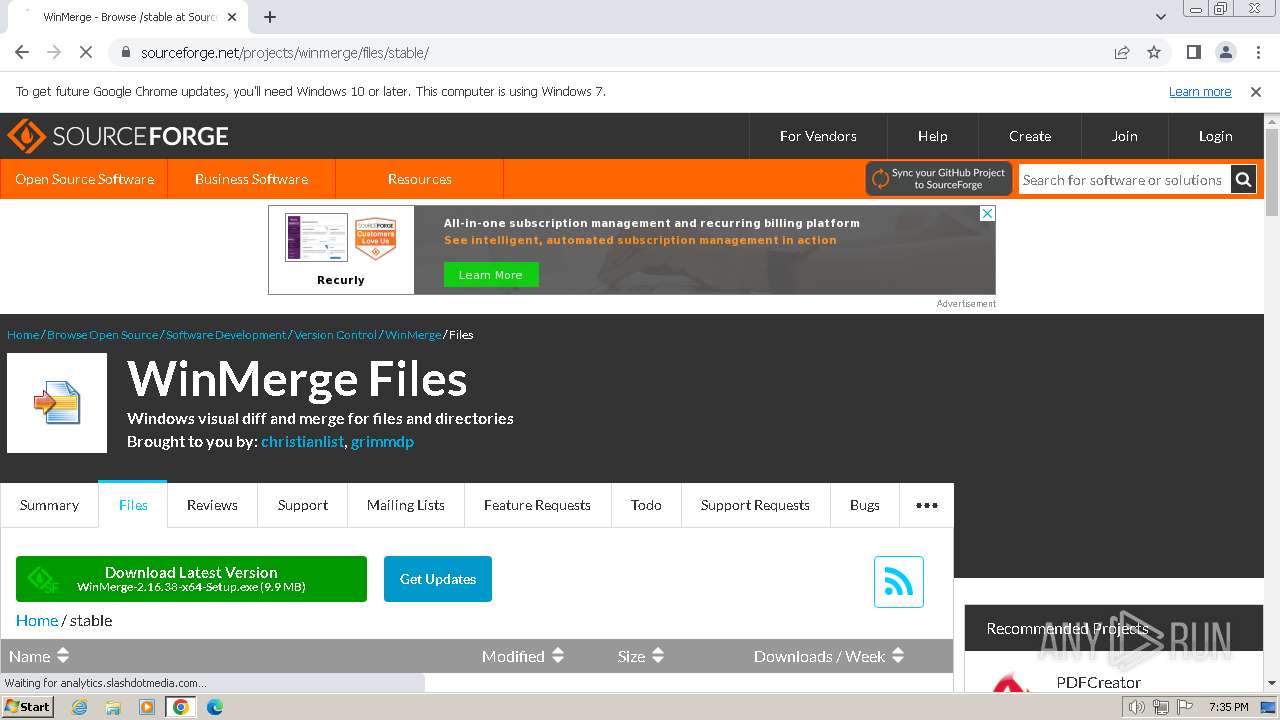Open the For Vendors menu
The image size is (1280, 720).
coord(818,136)
